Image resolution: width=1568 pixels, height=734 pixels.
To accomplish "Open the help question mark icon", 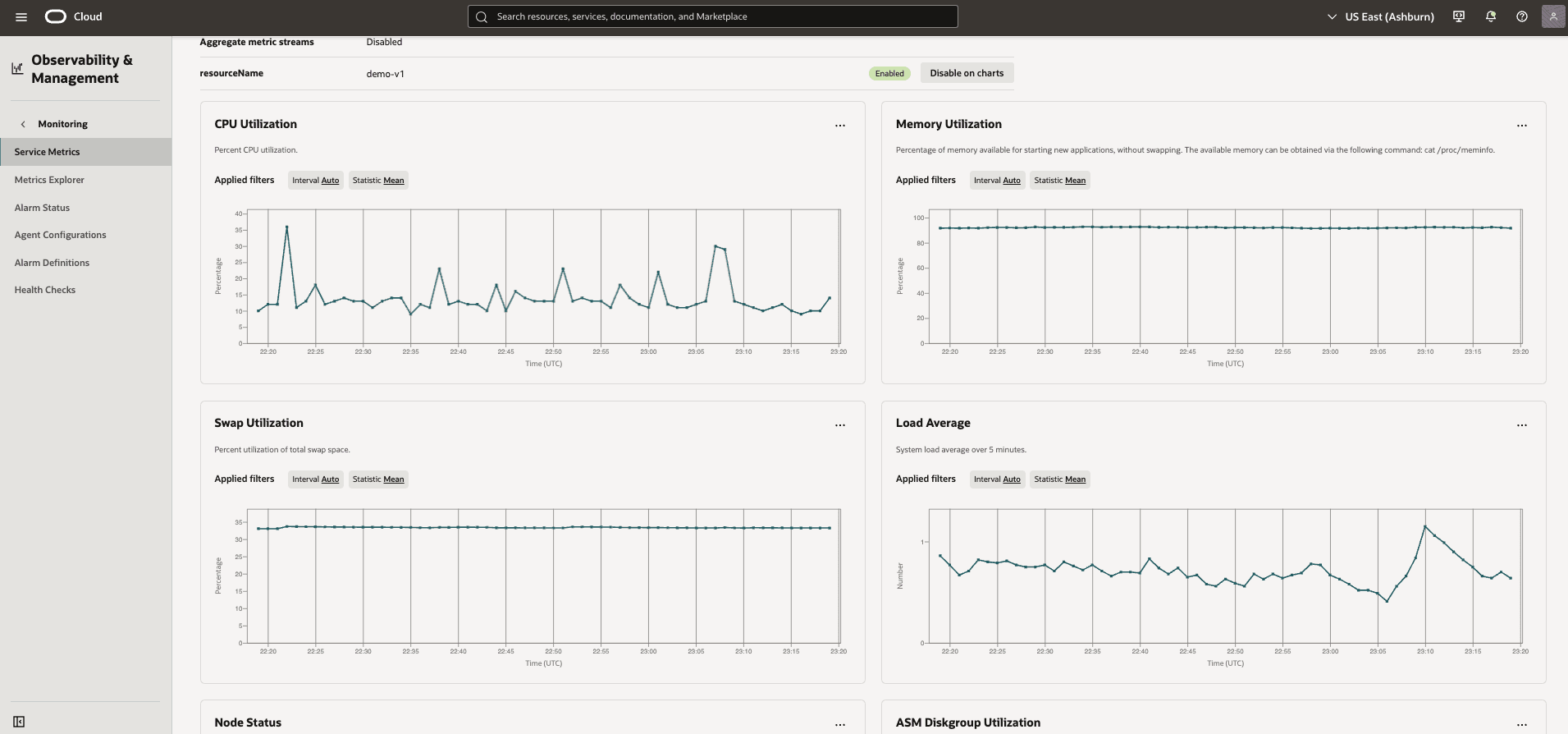I will click(1522, 16).
